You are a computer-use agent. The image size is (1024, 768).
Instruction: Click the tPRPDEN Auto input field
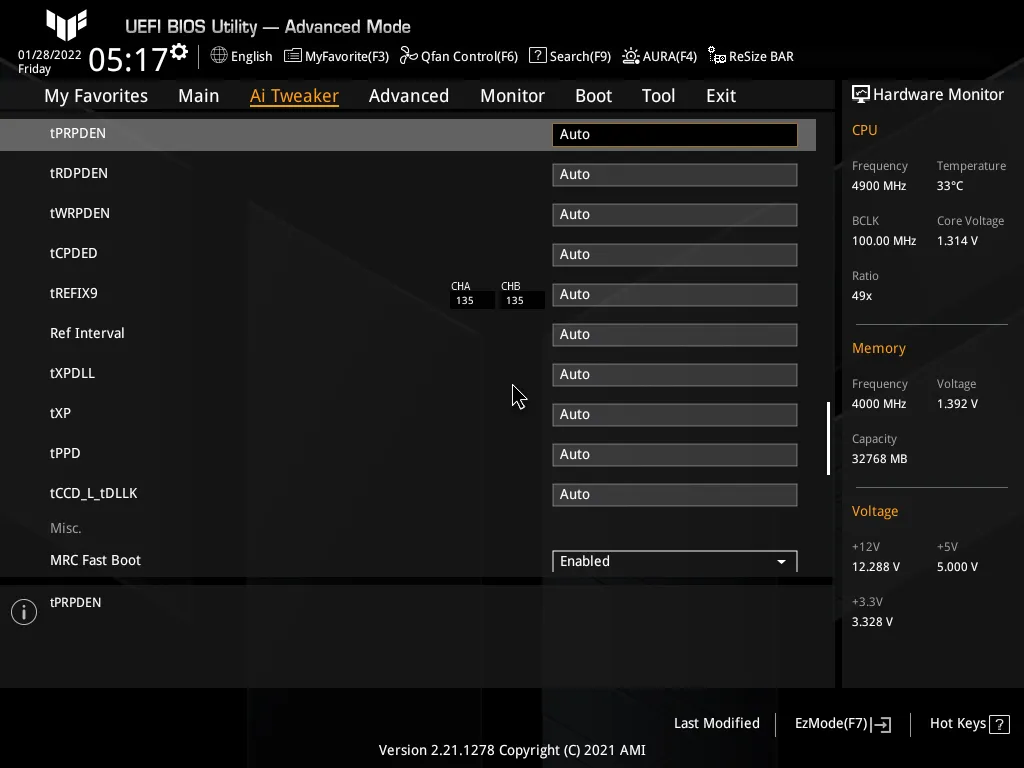(x=675, y=135)
